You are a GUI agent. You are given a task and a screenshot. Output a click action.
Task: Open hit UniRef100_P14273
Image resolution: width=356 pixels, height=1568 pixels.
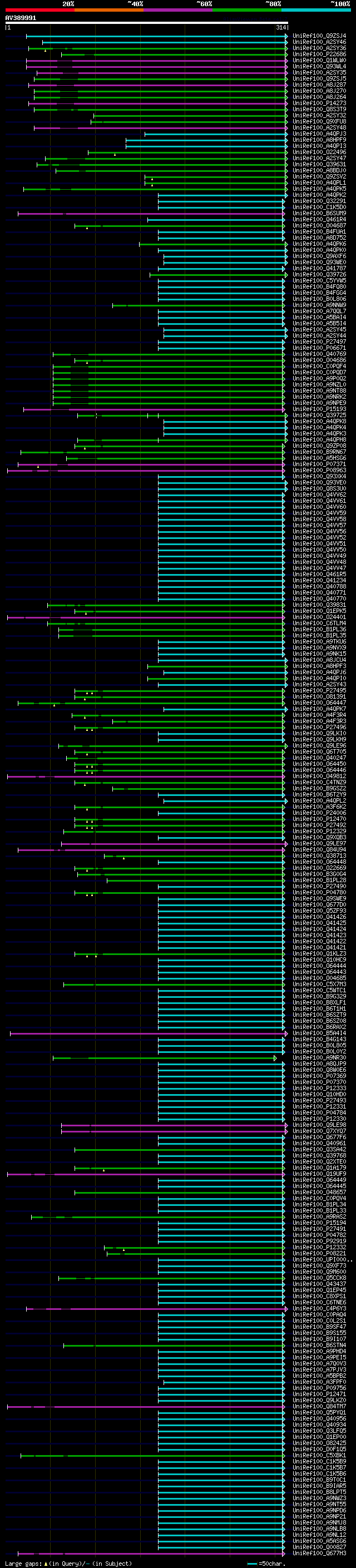(x=319, y=103)
